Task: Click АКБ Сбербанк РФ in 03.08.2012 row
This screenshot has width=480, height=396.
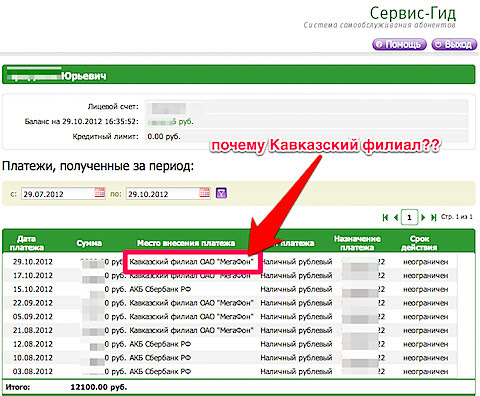Action: tap(160, 371)
